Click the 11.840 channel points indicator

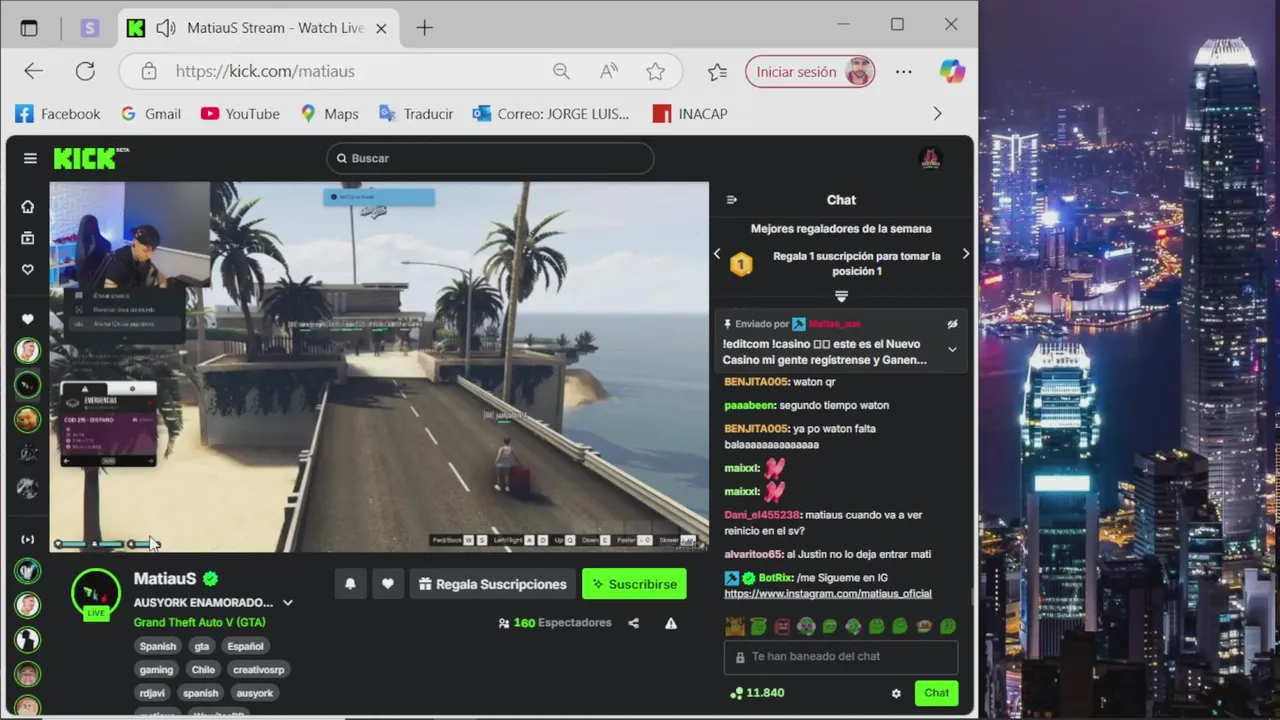757,693
